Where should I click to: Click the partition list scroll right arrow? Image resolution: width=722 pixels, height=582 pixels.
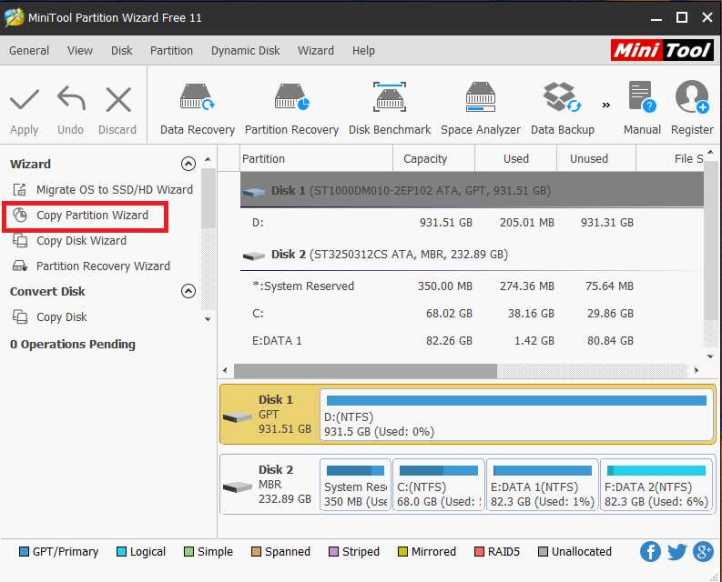coord(696,370)
